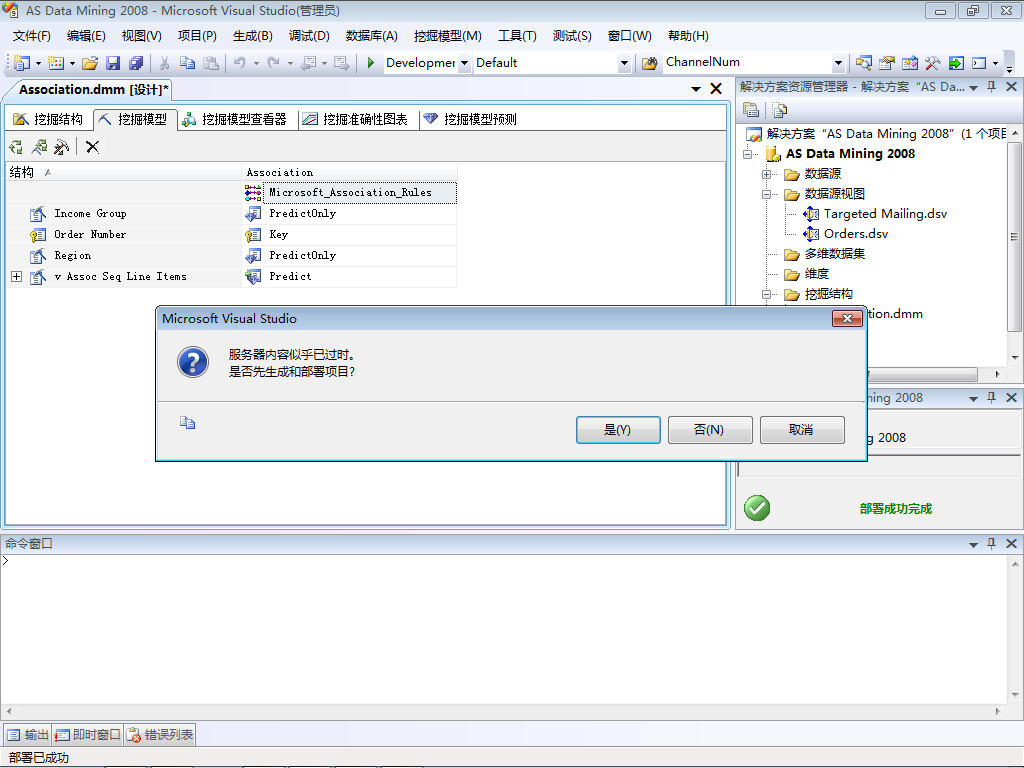
Task: Click the set algorithm parameters icon
Action: tap(61, 147)
